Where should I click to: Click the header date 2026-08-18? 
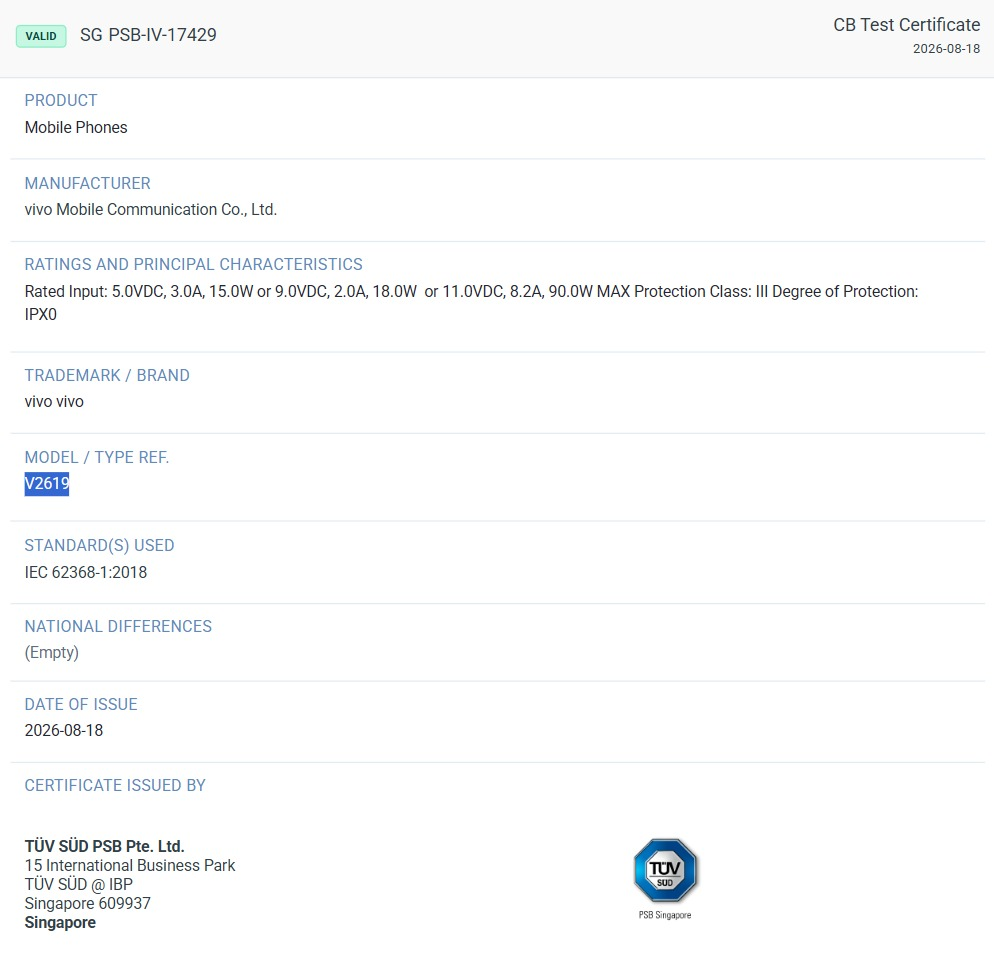tap(946, 49)
